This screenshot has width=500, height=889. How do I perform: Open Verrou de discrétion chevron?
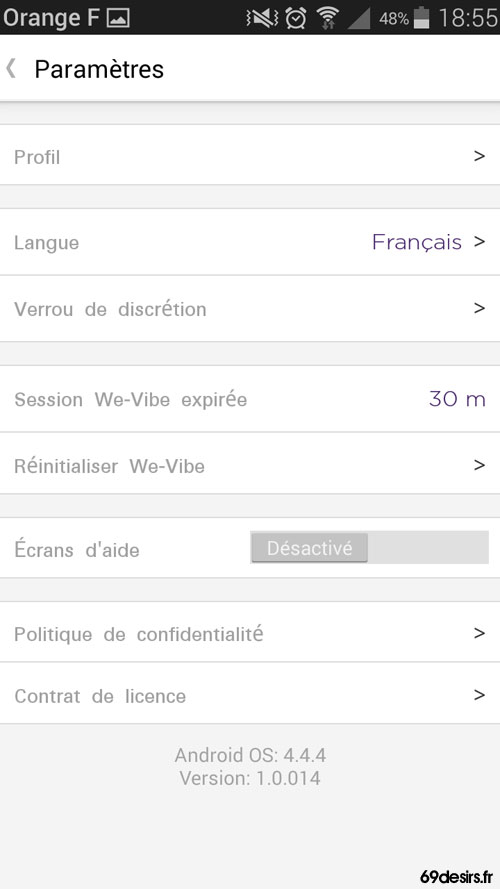point(480,308)
